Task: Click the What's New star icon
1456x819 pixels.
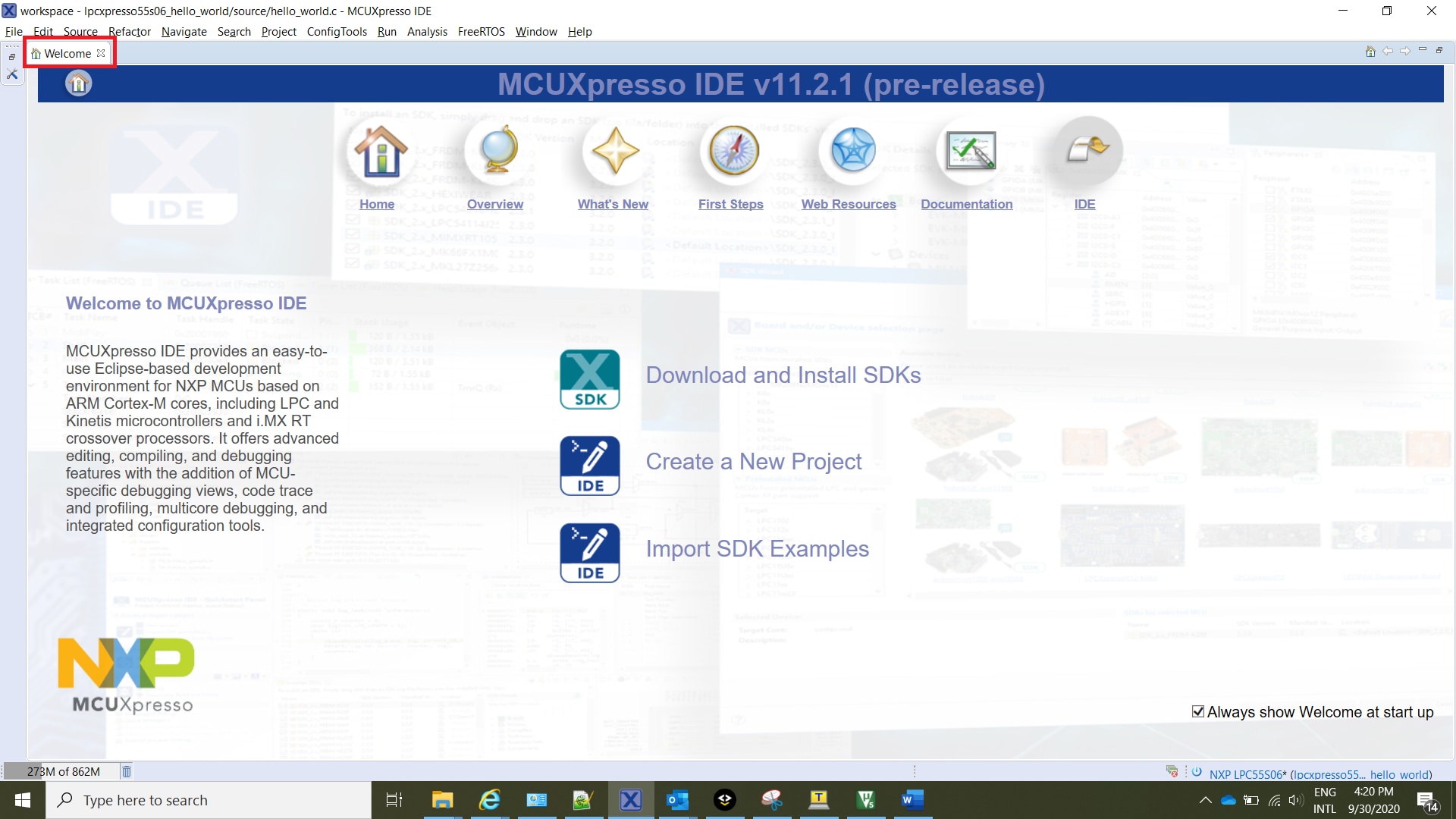Action: click(615, 151)
